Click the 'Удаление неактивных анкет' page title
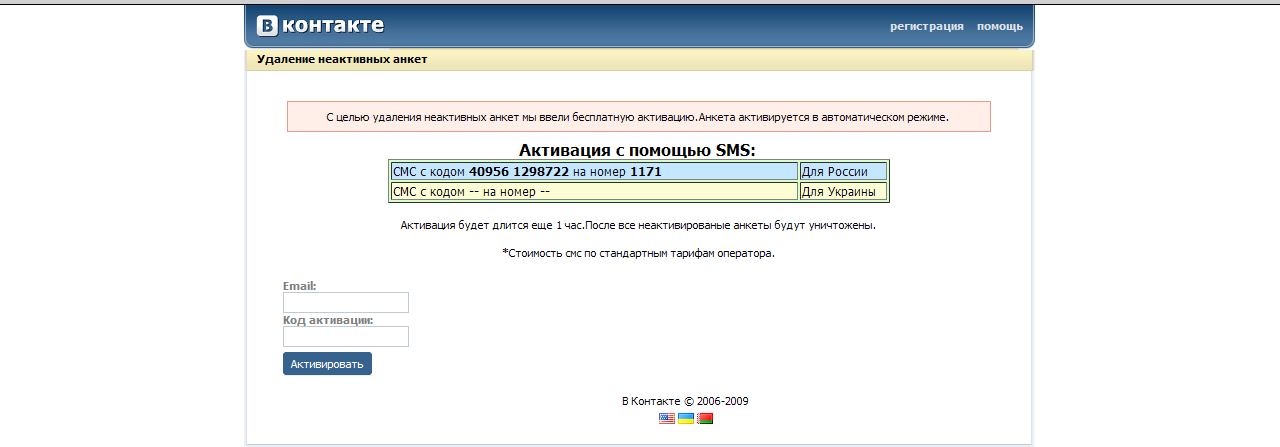 point(342,59)
